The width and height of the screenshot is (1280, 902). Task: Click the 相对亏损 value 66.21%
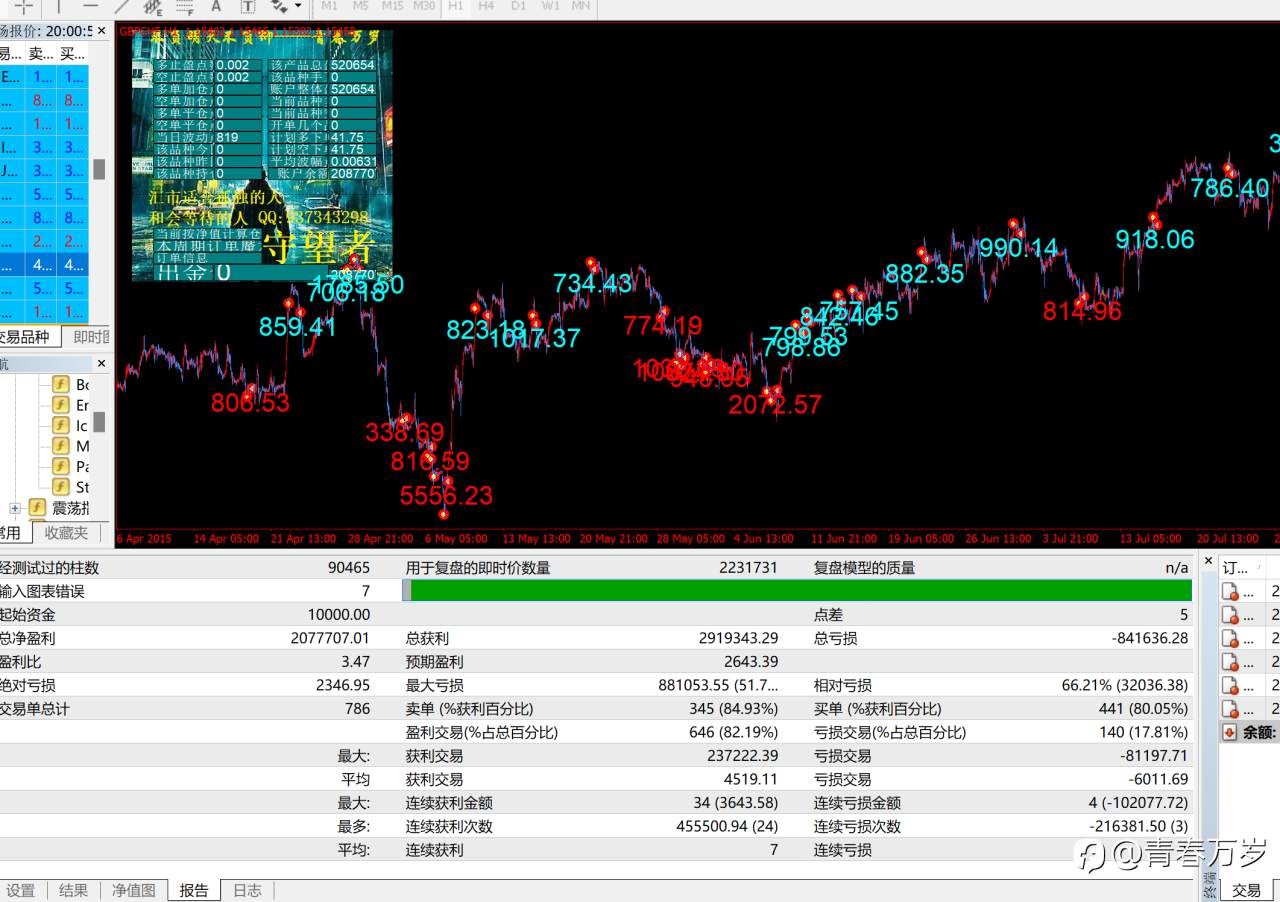point(1125,685)
